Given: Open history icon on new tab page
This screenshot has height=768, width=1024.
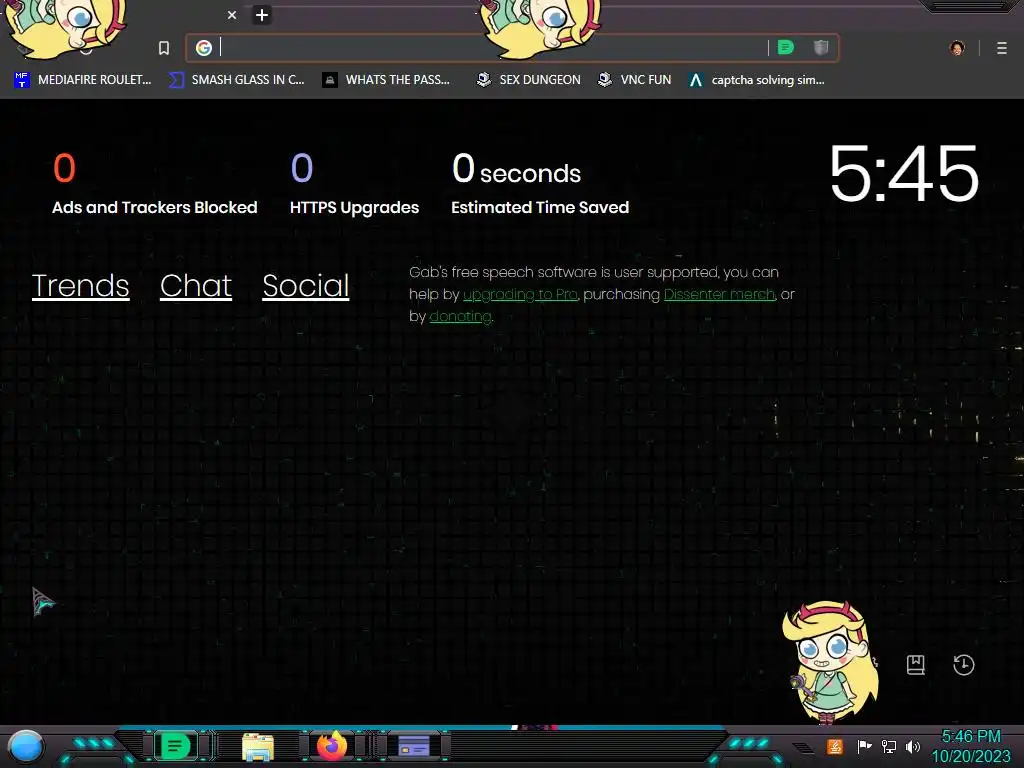Looking at the screenshot, I should (963, 665).
